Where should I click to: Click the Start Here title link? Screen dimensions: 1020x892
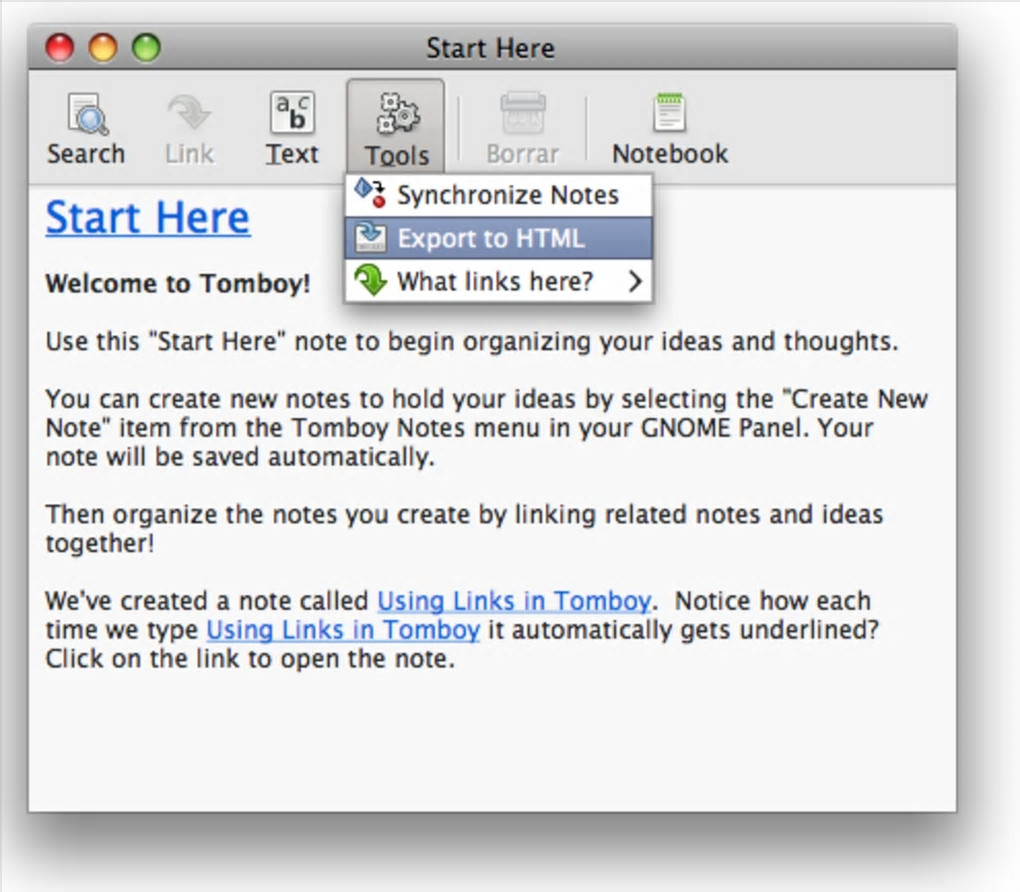click(148, 217)
